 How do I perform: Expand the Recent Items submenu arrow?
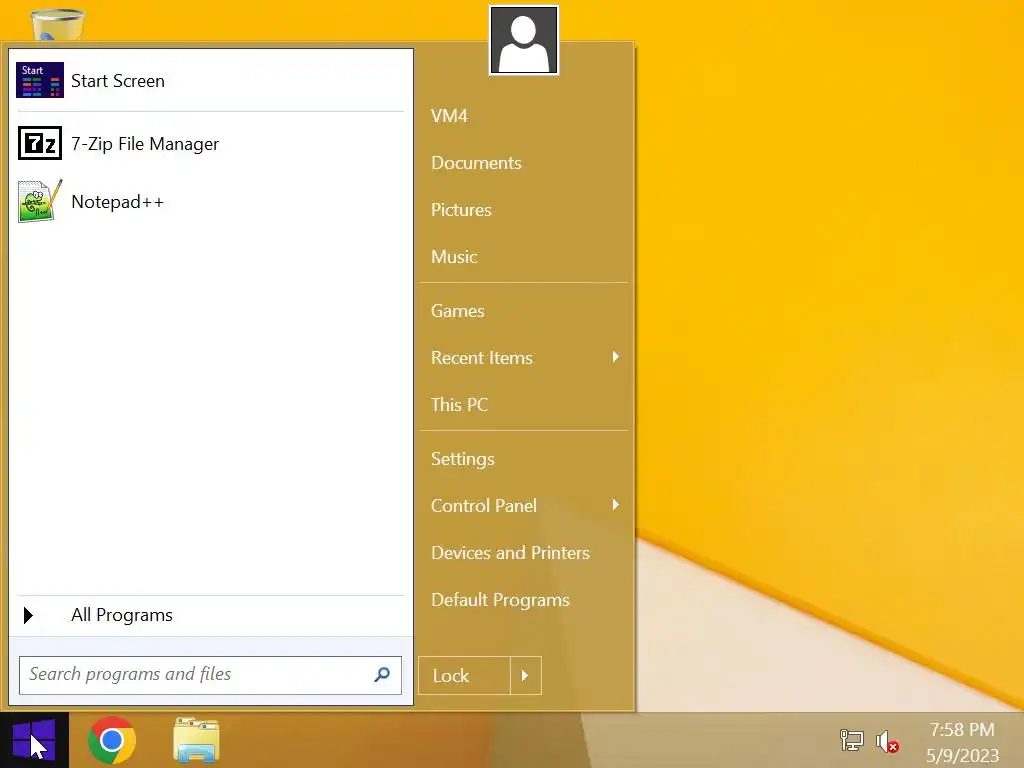point(615,357)
